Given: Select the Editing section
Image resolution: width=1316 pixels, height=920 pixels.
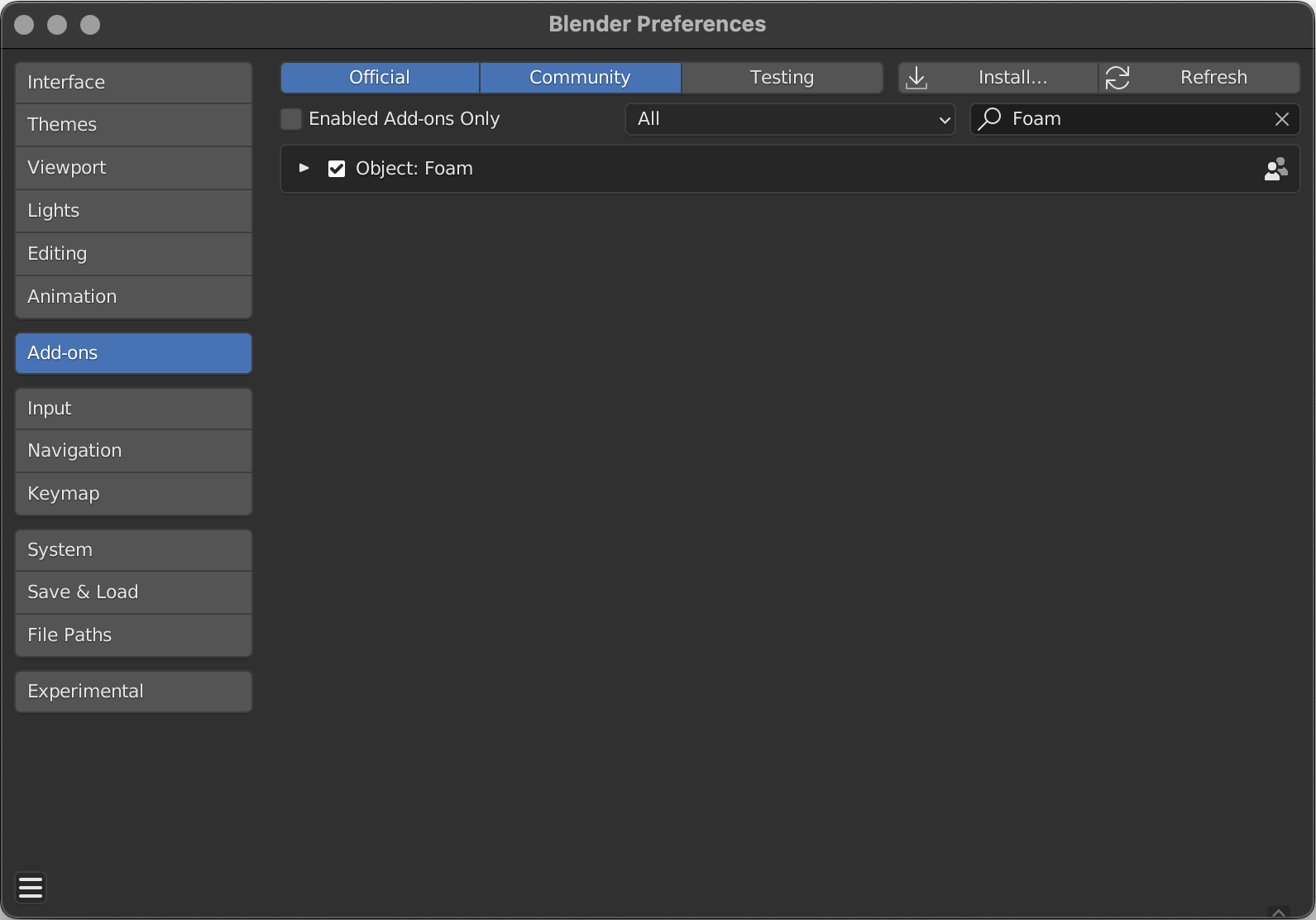Looking at the screenshot, I should point(133,254).
